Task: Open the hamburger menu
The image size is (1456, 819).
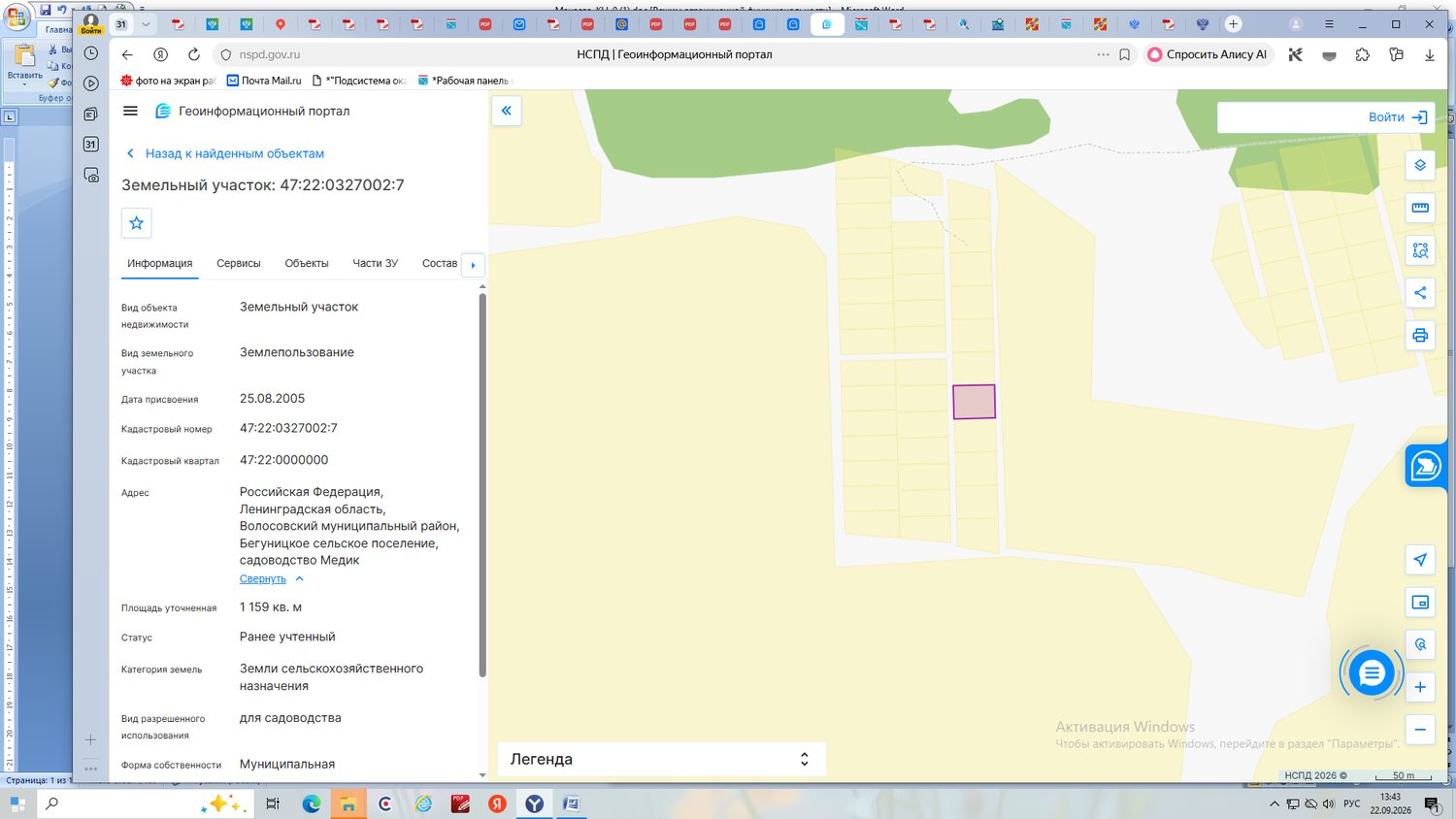Action: click(130, 111)
